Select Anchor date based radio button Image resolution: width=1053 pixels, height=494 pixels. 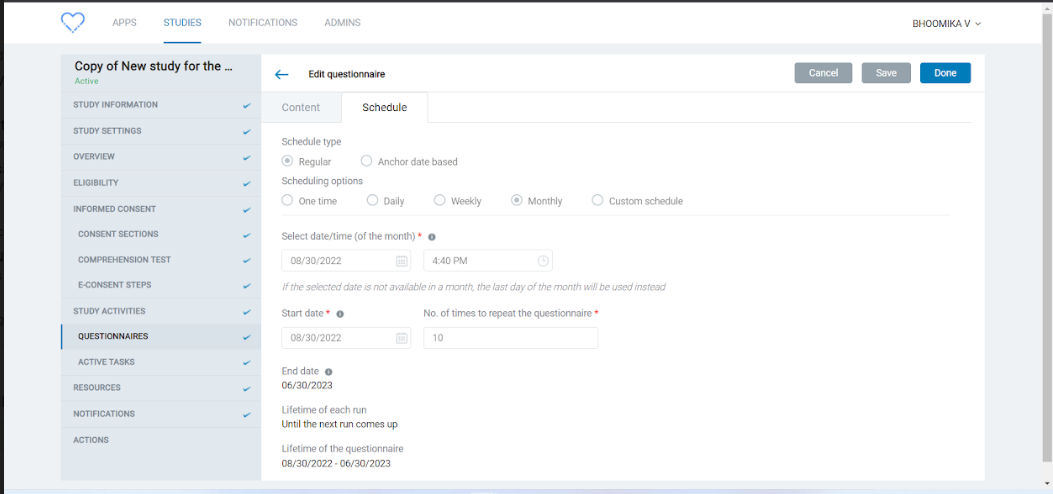pos(366,161)
